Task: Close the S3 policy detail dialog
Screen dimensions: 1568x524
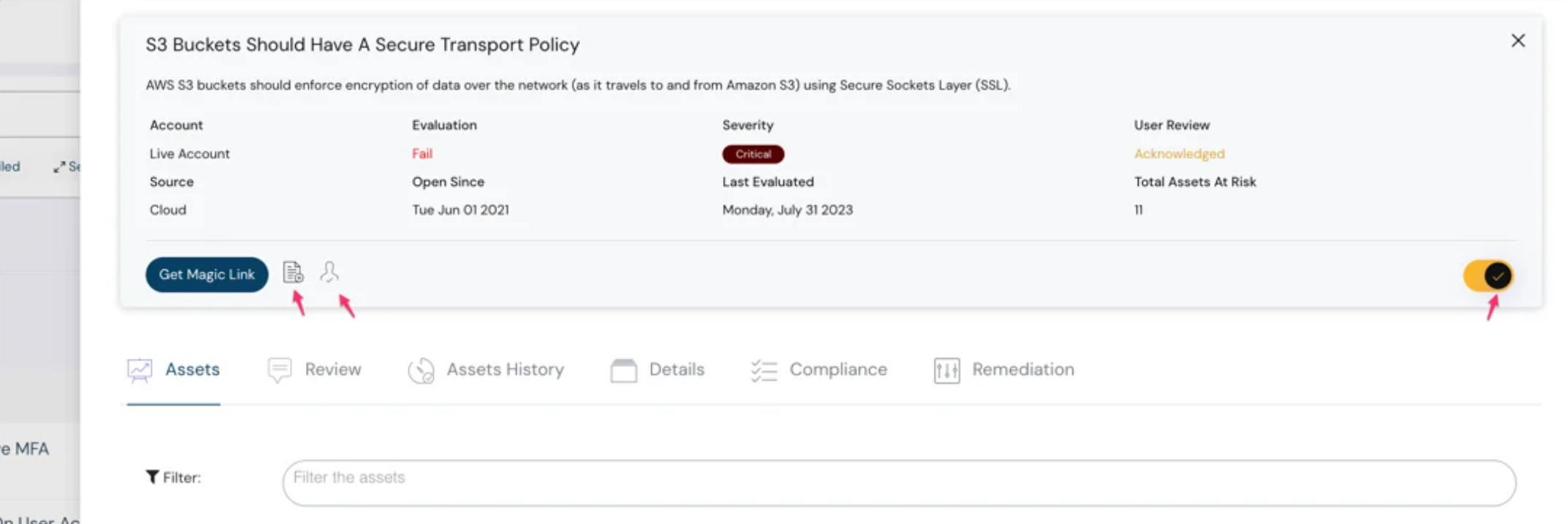Action: click(x=1518, y=42)
